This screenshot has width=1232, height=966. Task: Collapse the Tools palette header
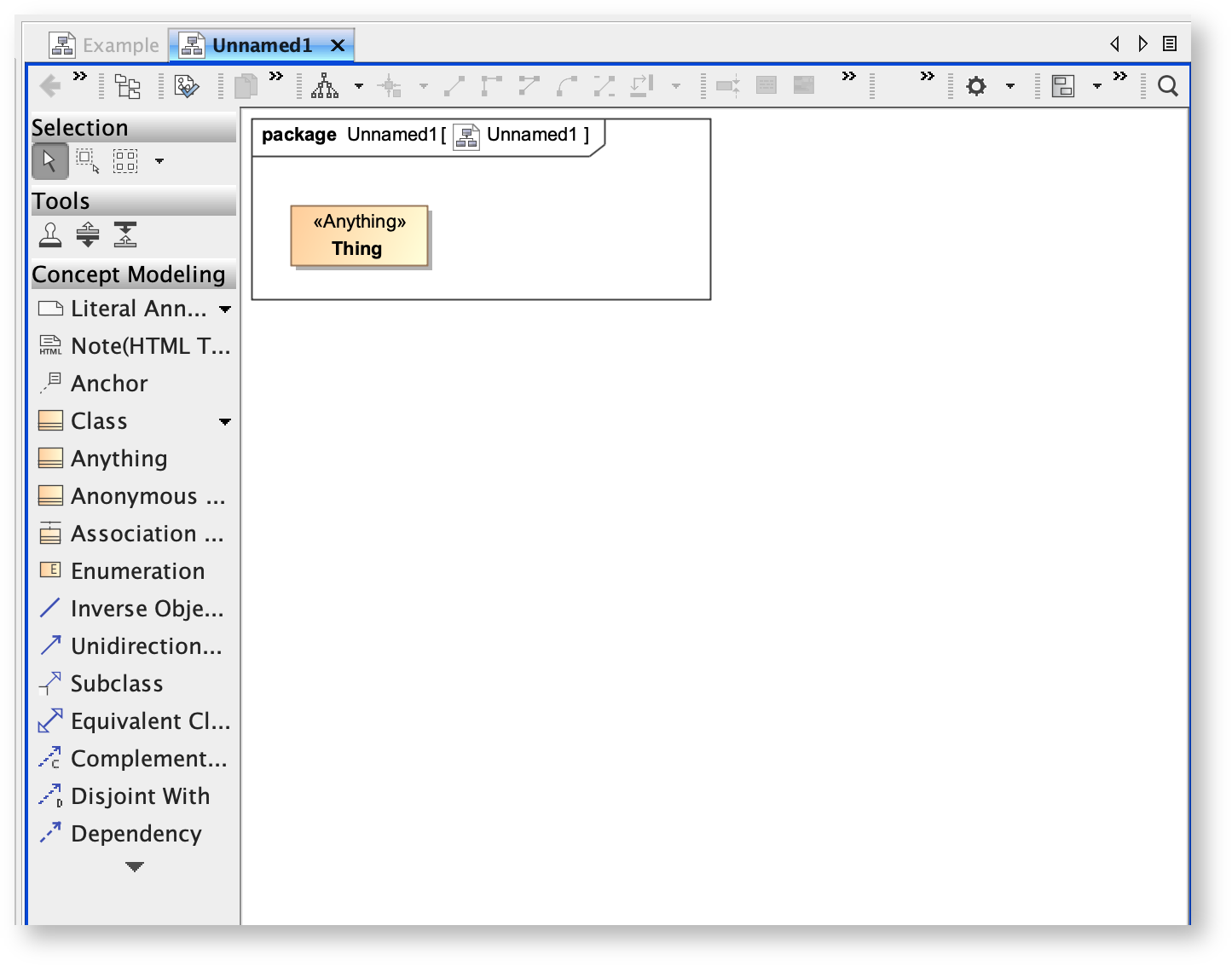click(134, 201)
